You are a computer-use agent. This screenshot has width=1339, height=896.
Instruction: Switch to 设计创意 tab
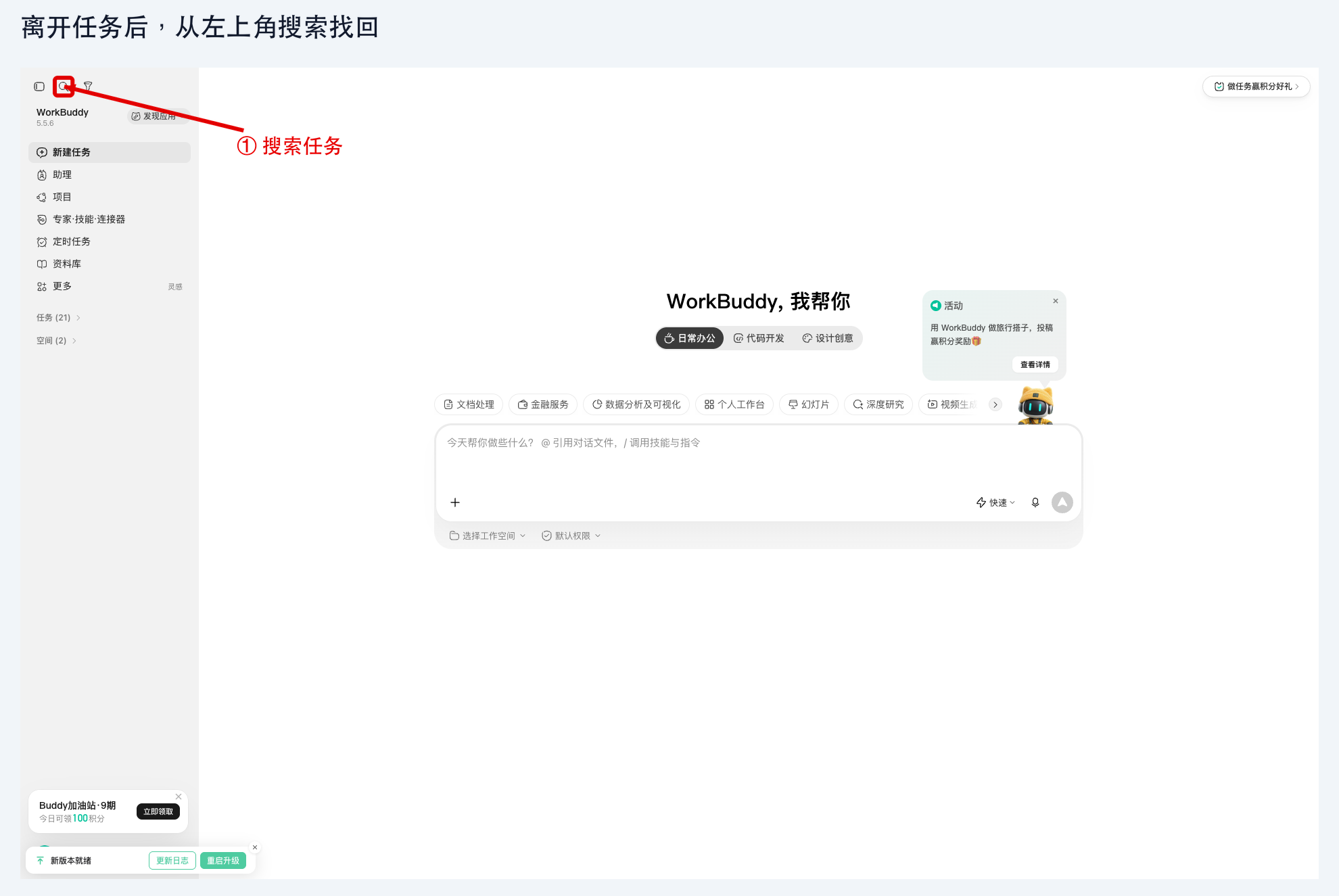tap(828, 338)
